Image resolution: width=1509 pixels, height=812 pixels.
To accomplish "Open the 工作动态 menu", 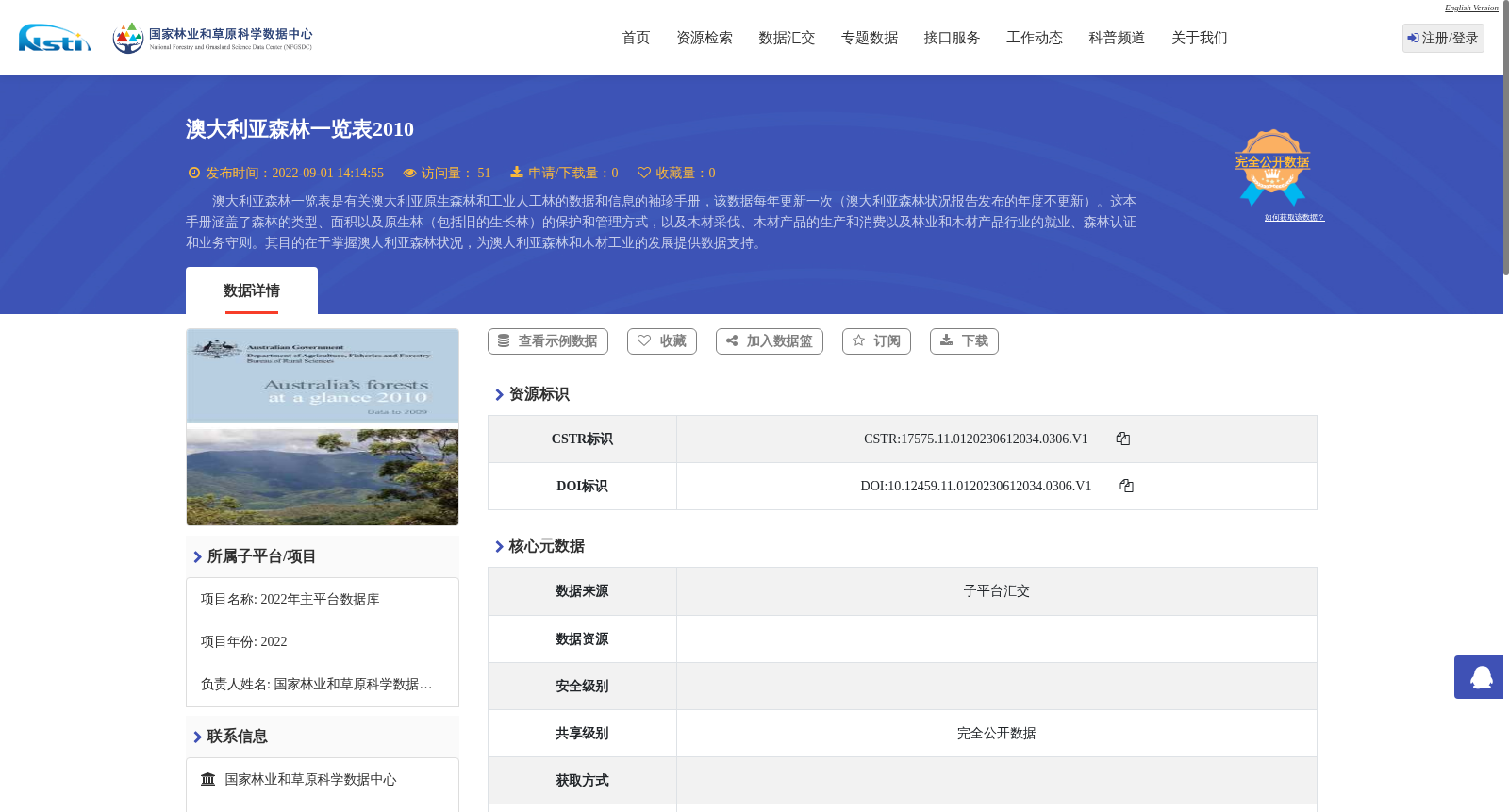I will click(x=1035, y=38).
